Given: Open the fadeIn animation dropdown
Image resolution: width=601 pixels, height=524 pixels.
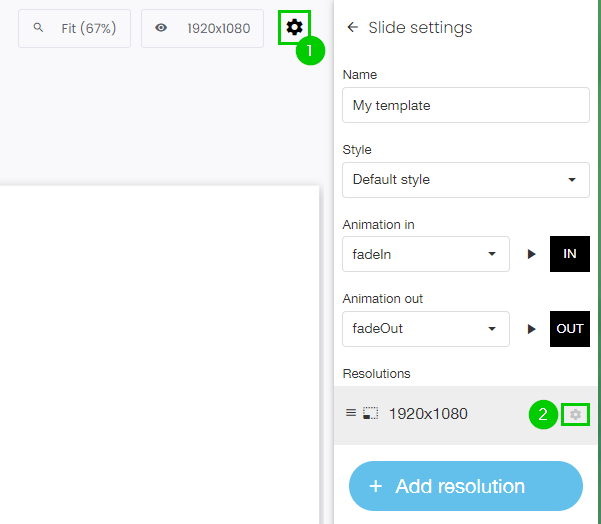Looking at the screenshot, I should click(425, 254).
